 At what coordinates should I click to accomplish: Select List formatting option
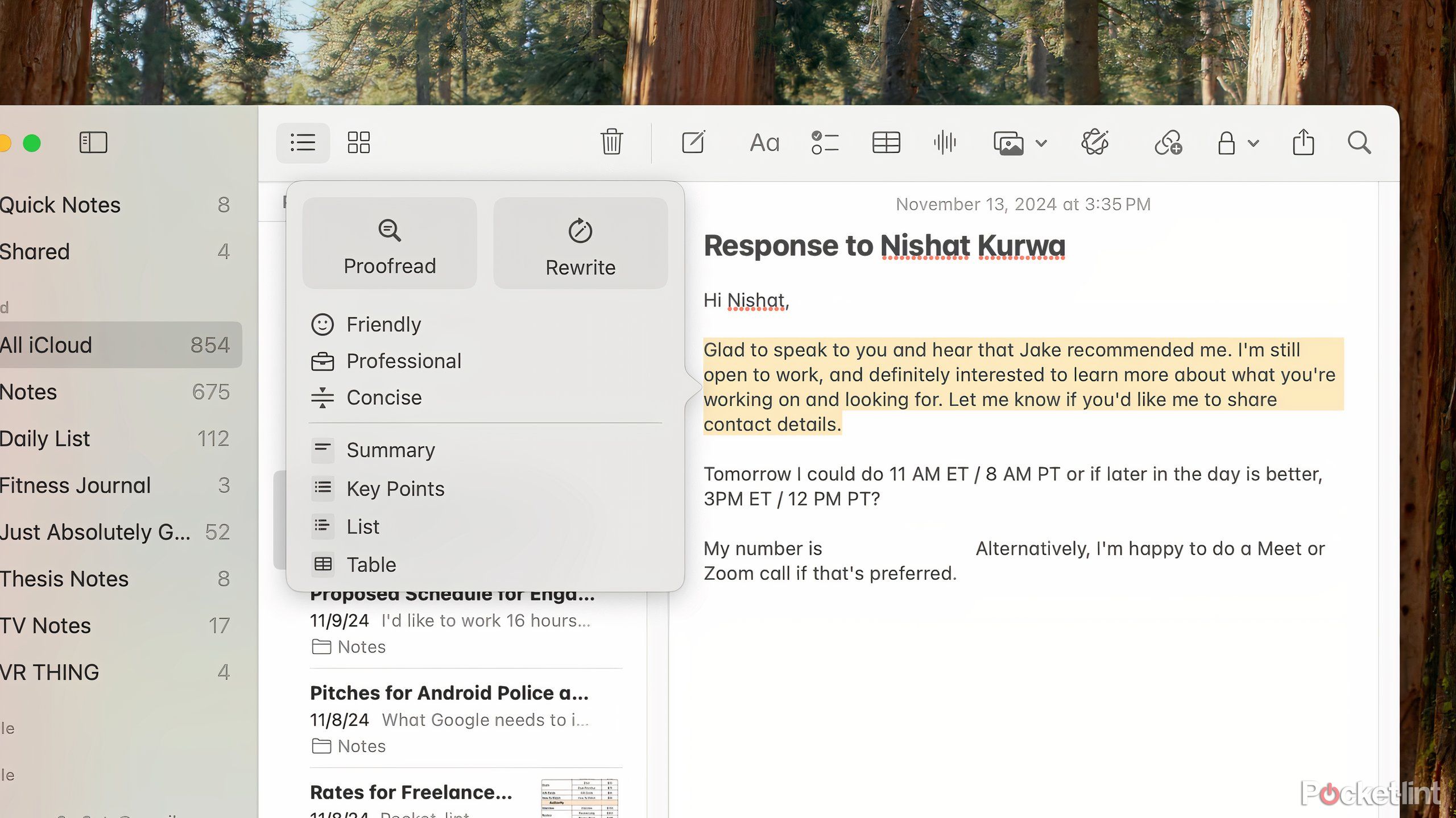(x=364, y=526)
